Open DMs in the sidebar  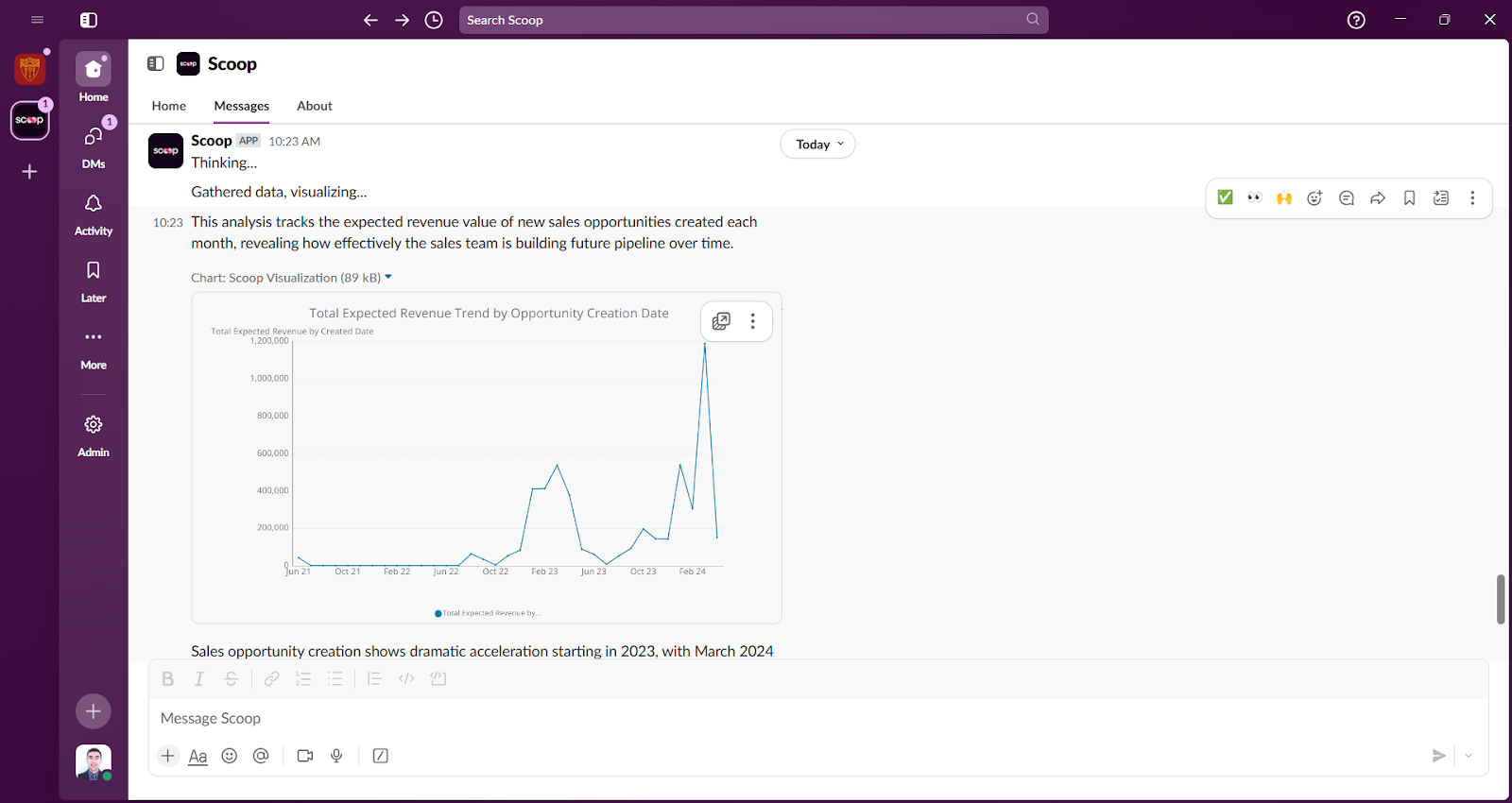94,145
